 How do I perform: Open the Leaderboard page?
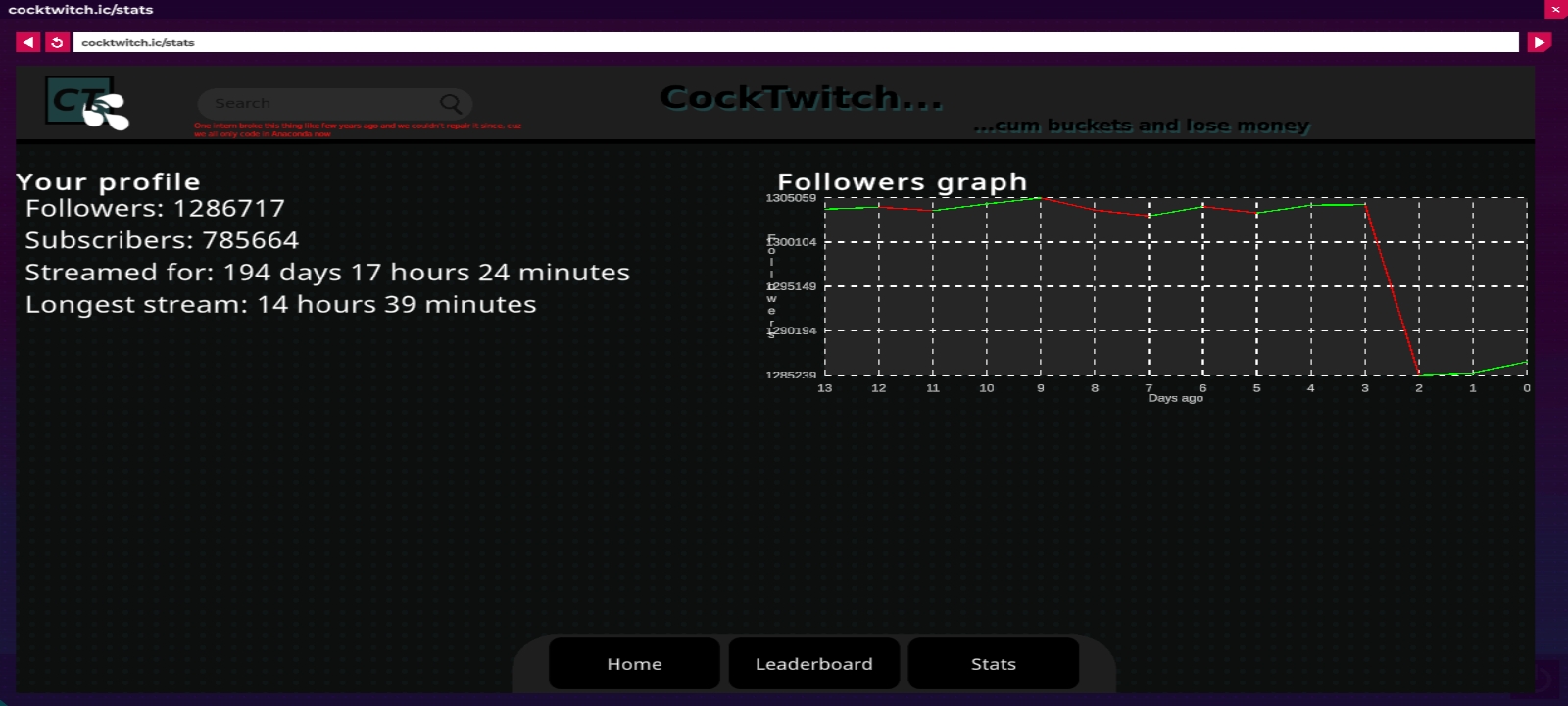point(813,664)
